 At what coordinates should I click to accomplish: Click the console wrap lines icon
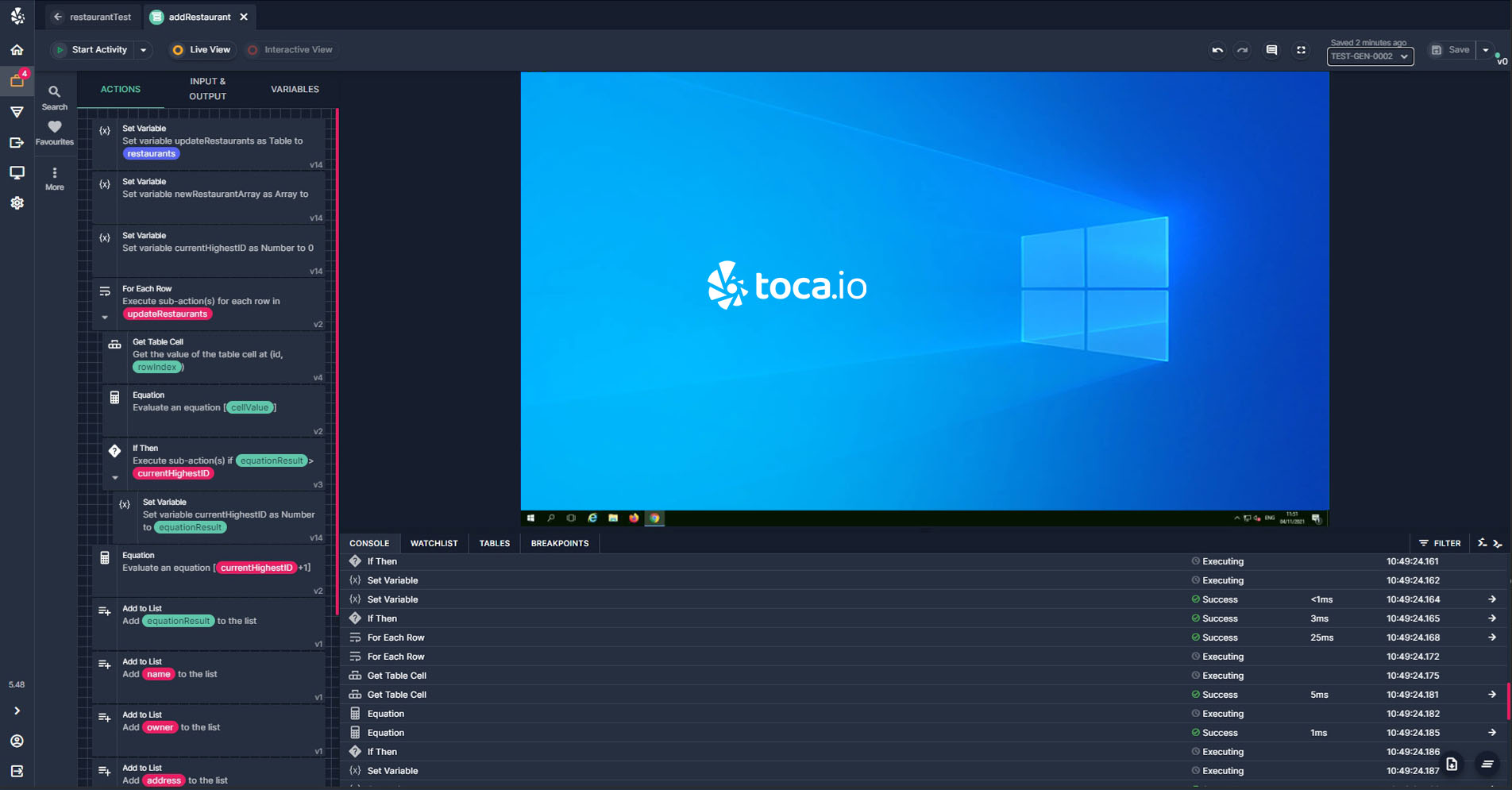1487,764
